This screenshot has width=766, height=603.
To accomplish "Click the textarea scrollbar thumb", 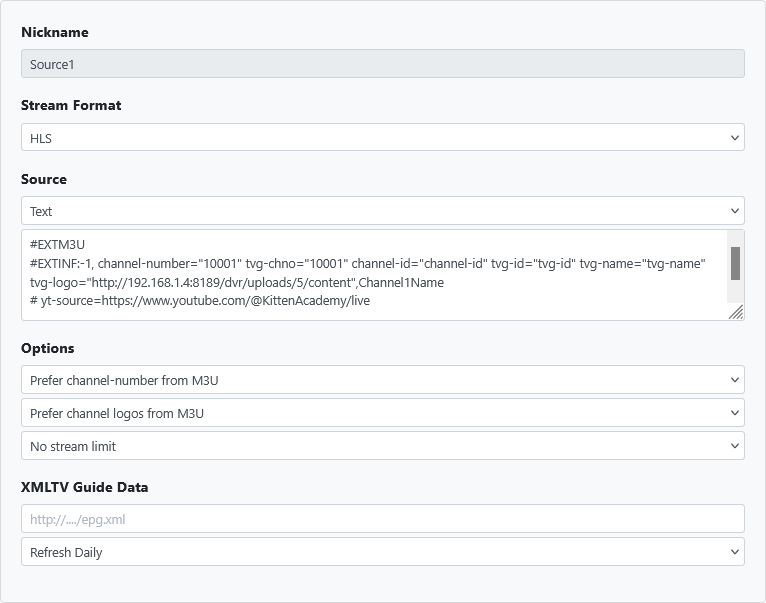I will pos(735,263).
